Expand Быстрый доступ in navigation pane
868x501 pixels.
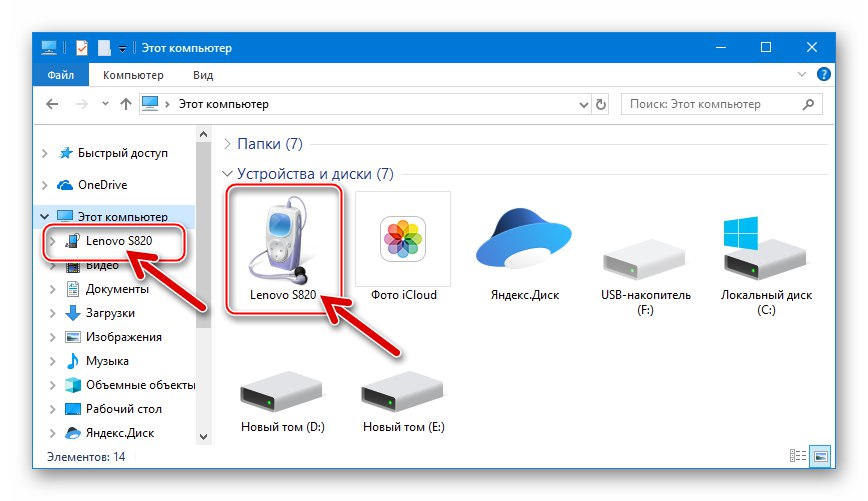(x=45, y=153)
